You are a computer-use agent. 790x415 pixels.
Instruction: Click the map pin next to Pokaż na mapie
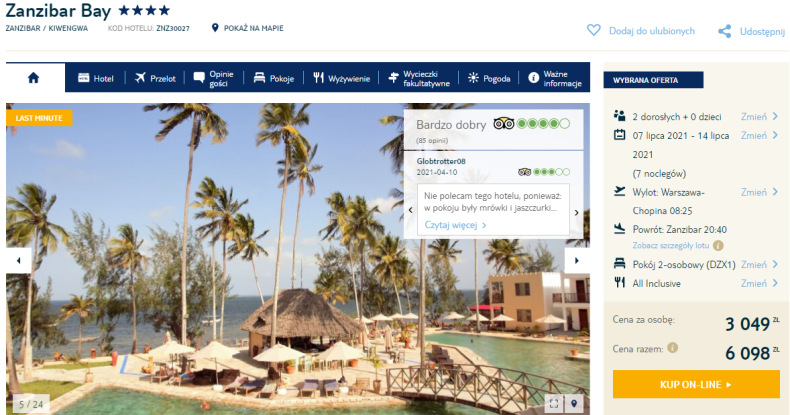coord(215,28)
